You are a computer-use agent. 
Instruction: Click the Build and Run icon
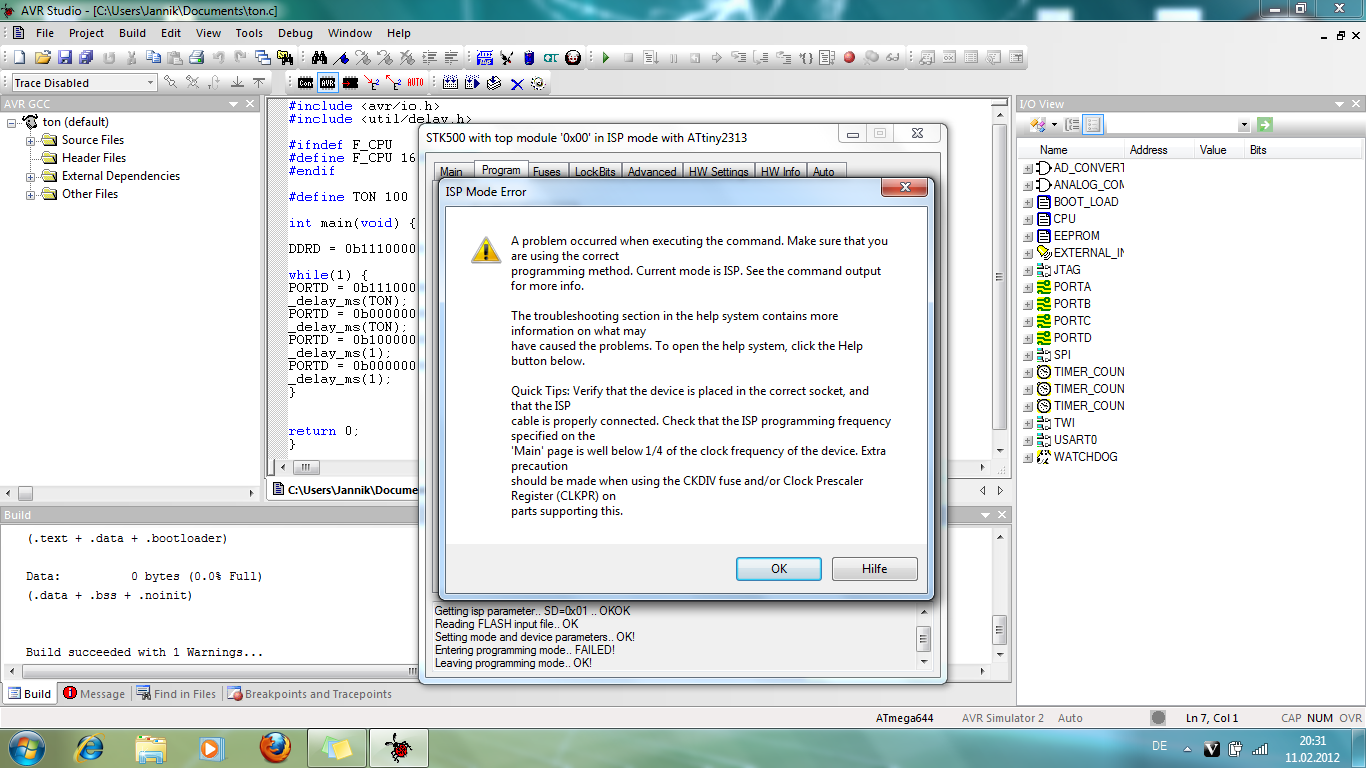(472, 82)
